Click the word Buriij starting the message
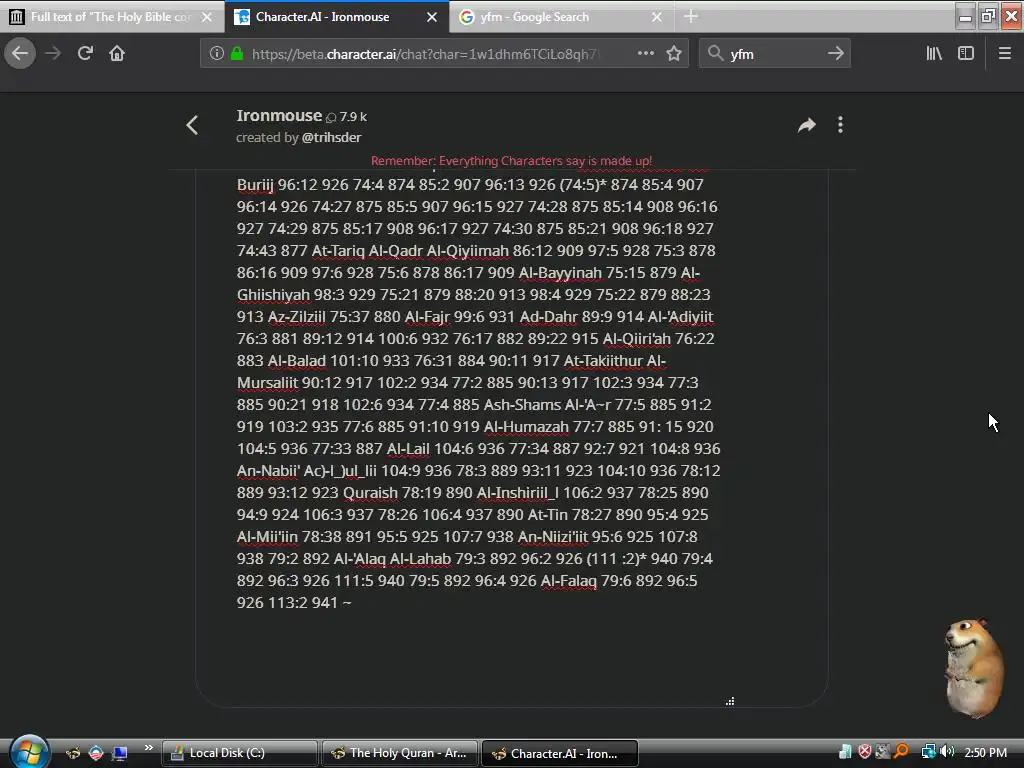 255,185
